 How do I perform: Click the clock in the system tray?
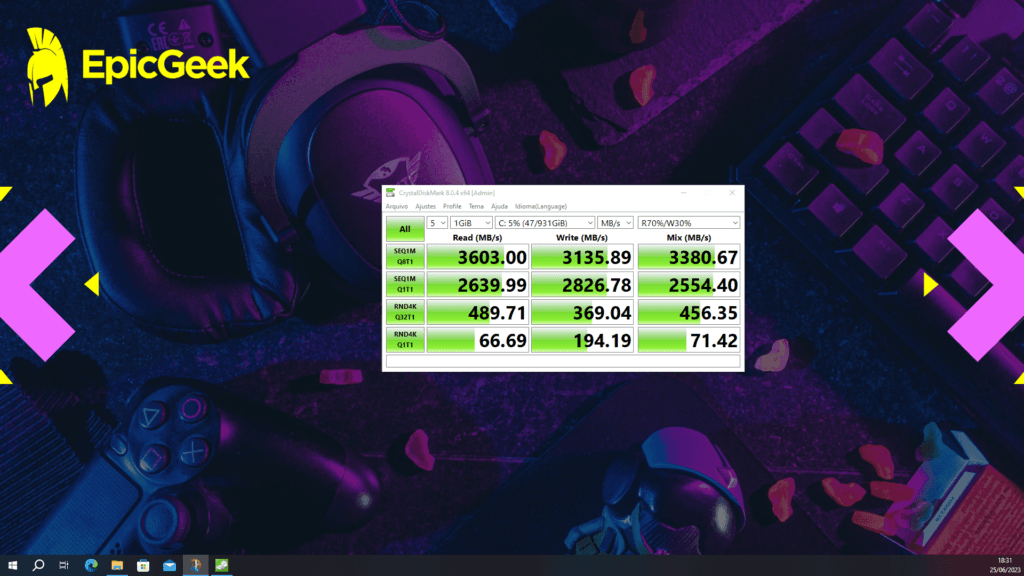point(1004,565)
